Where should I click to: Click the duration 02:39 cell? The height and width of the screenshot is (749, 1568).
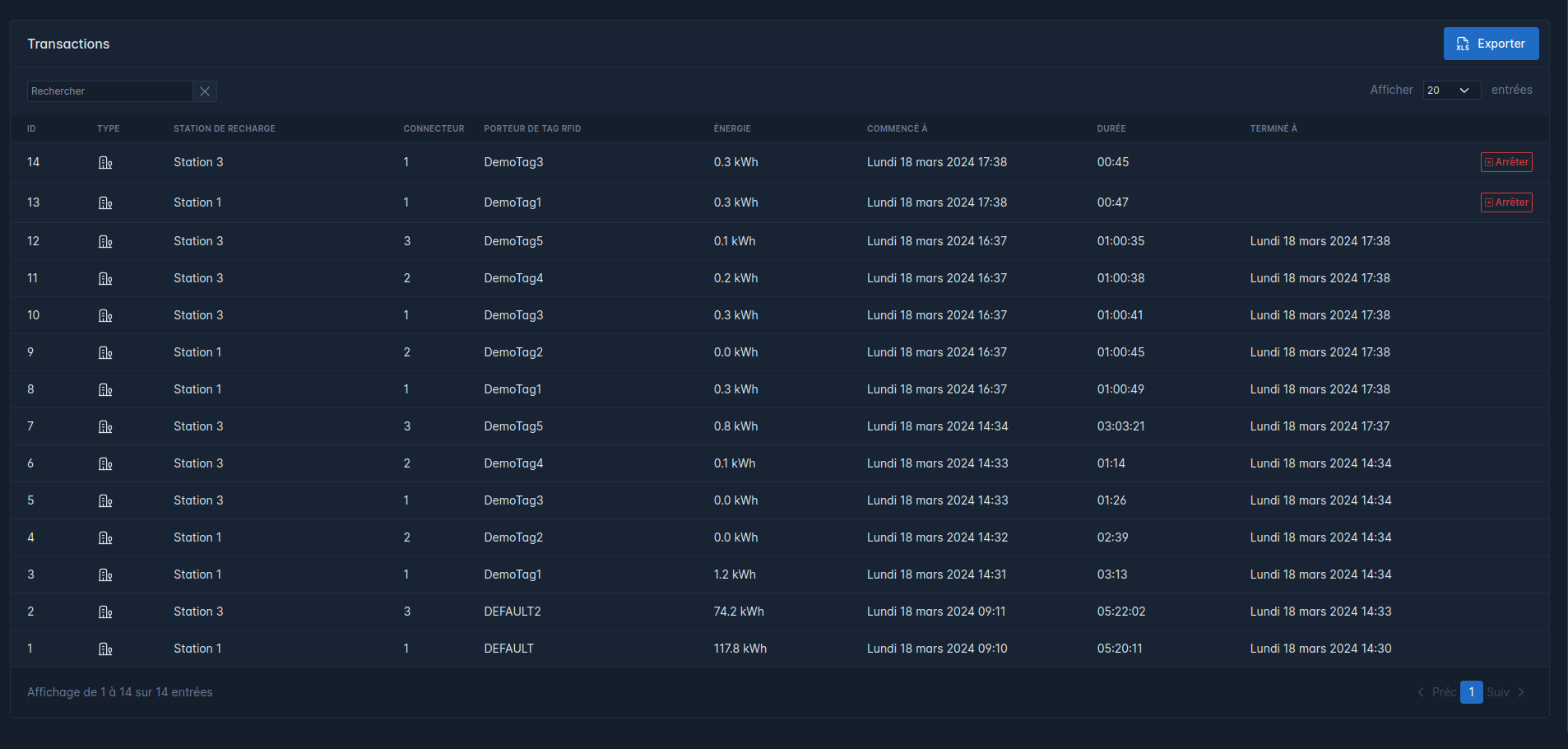[1113, 537]
